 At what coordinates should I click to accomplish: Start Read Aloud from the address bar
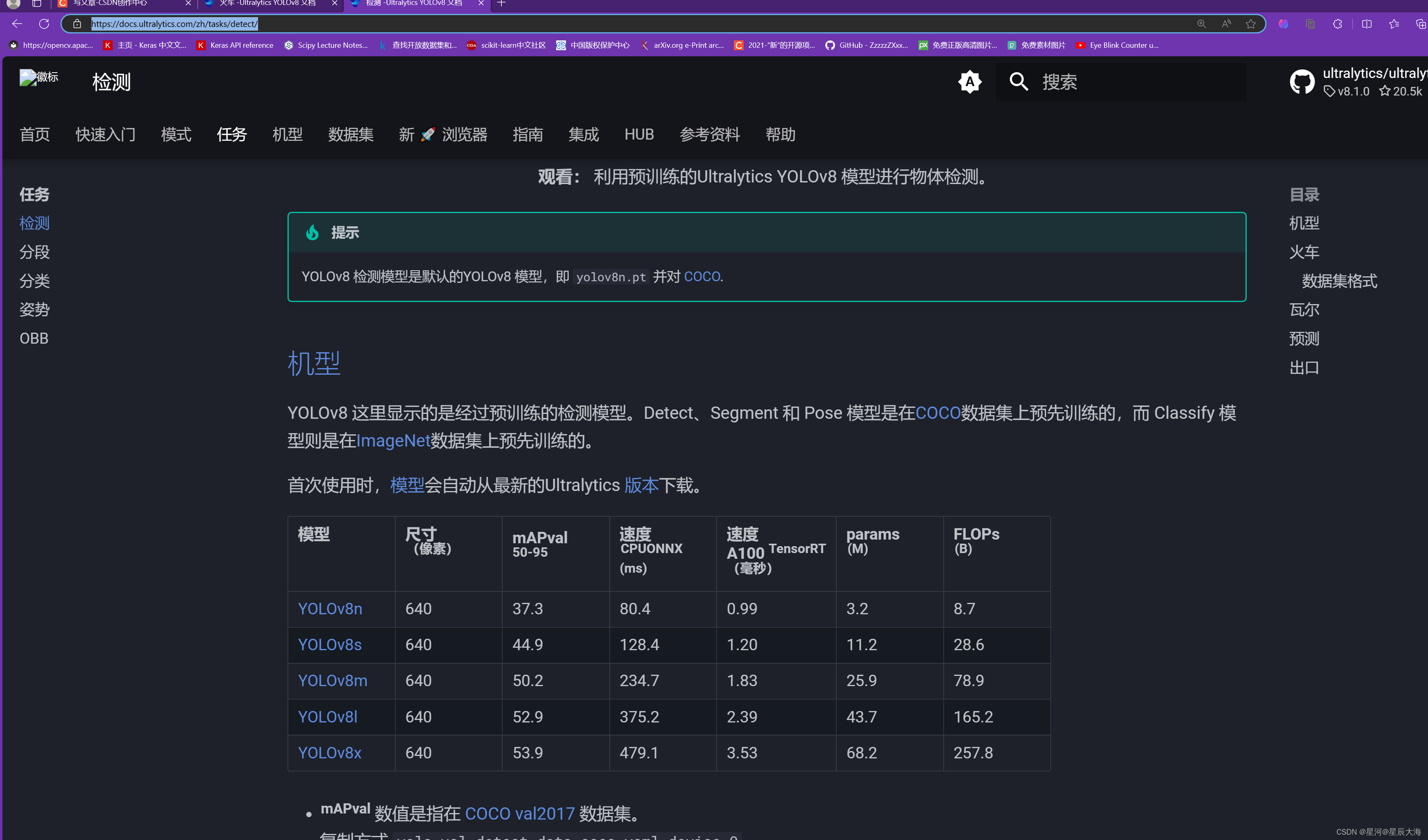(1226, 24)
